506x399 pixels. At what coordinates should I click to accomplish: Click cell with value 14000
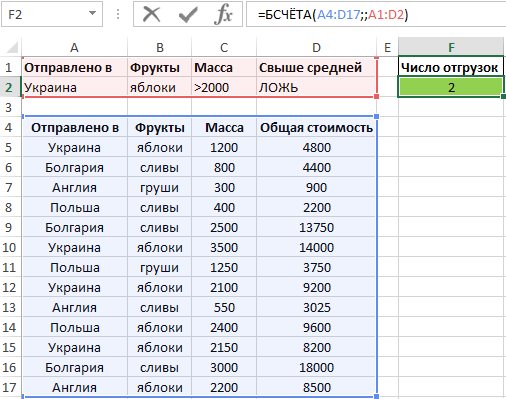316,247
